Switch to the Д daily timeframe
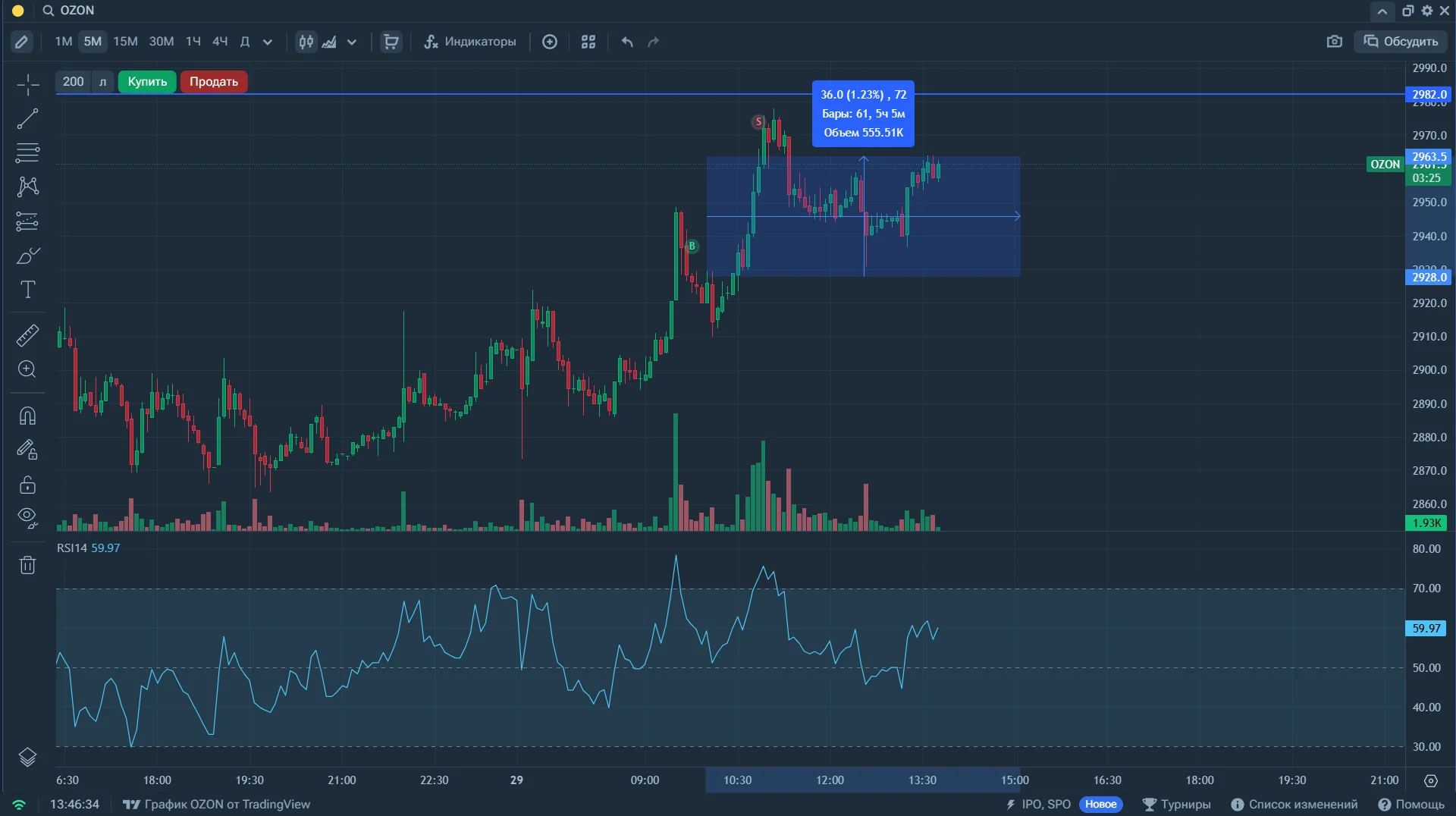Viewport: 1456px width, 816px height. point(245,42)
